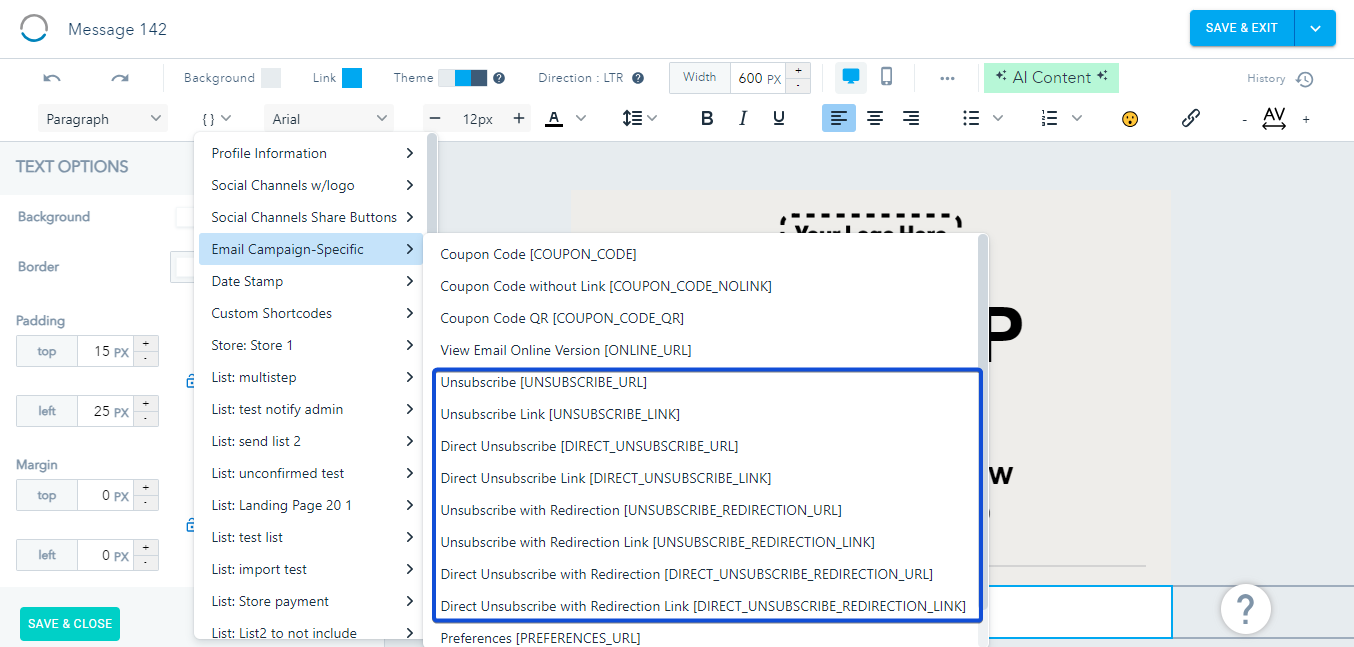Increase letter spacing plus button
The image size is (1354, 647).
[x=1306, y=120]
